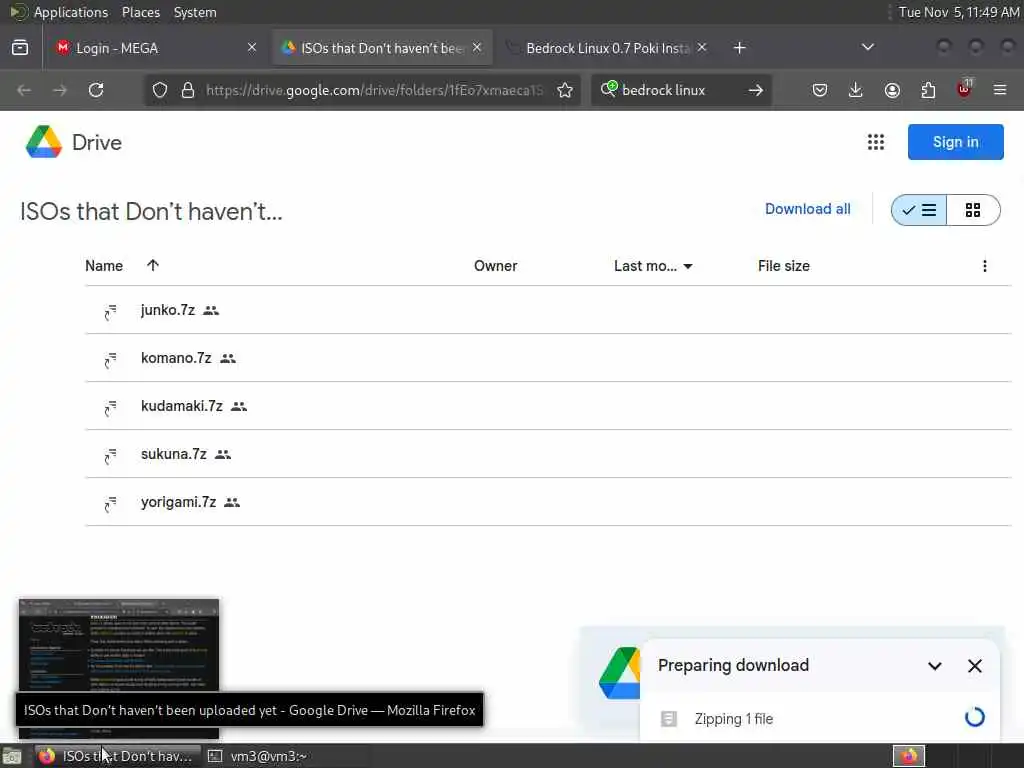The width and height of the screenshot is (1024, 768).
Task: Switch to the Bedrock Linux 0.7 Poki tab
Action: [x=607, y=48]
